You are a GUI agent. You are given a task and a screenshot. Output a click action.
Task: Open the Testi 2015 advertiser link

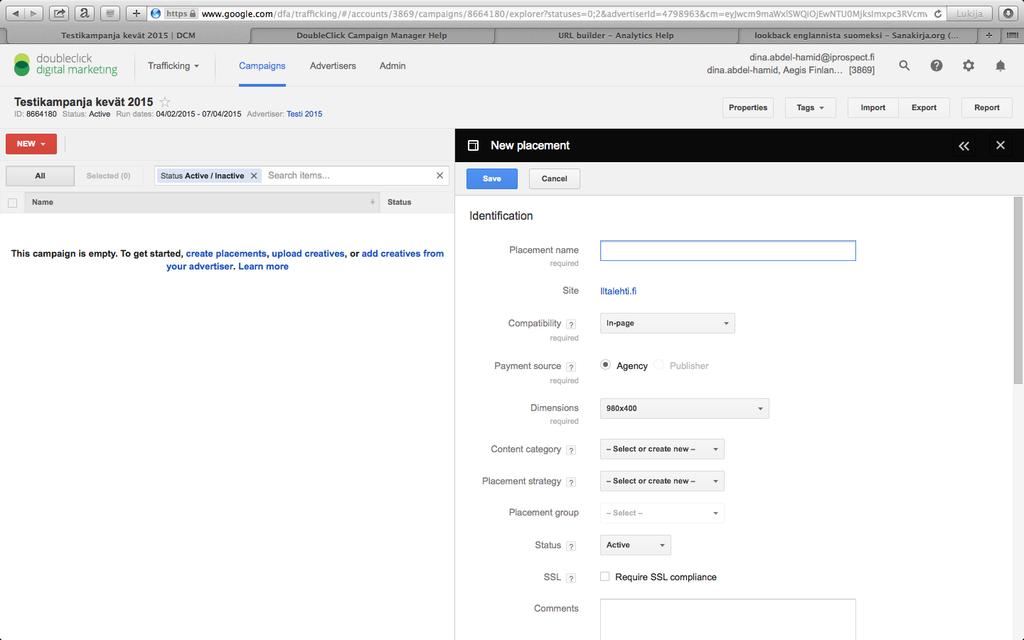[x=304, y=114]
